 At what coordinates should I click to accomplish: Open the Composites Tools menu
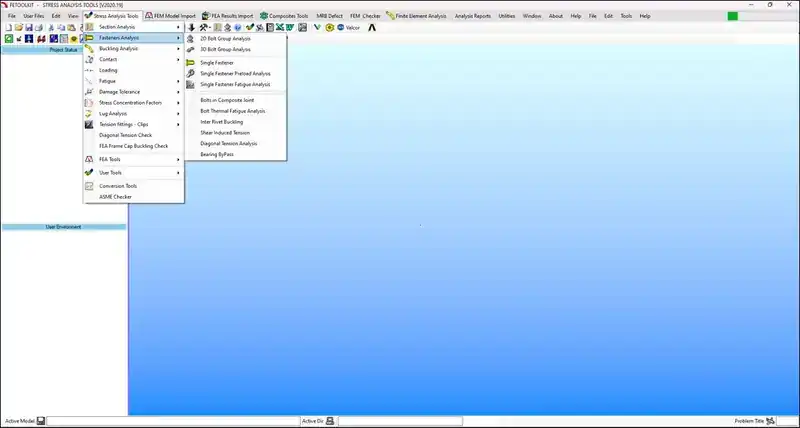coord(284,16)
